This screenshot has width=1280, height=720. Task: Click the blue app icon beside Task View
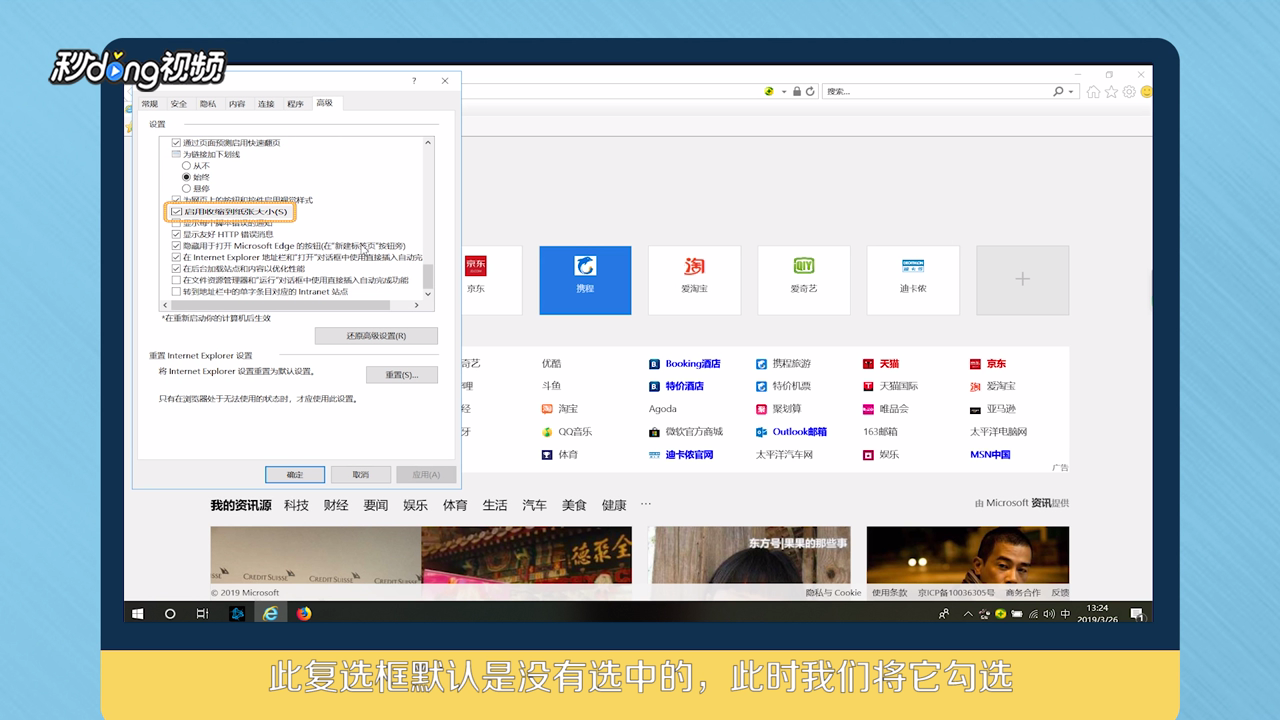tap(237, 613)
